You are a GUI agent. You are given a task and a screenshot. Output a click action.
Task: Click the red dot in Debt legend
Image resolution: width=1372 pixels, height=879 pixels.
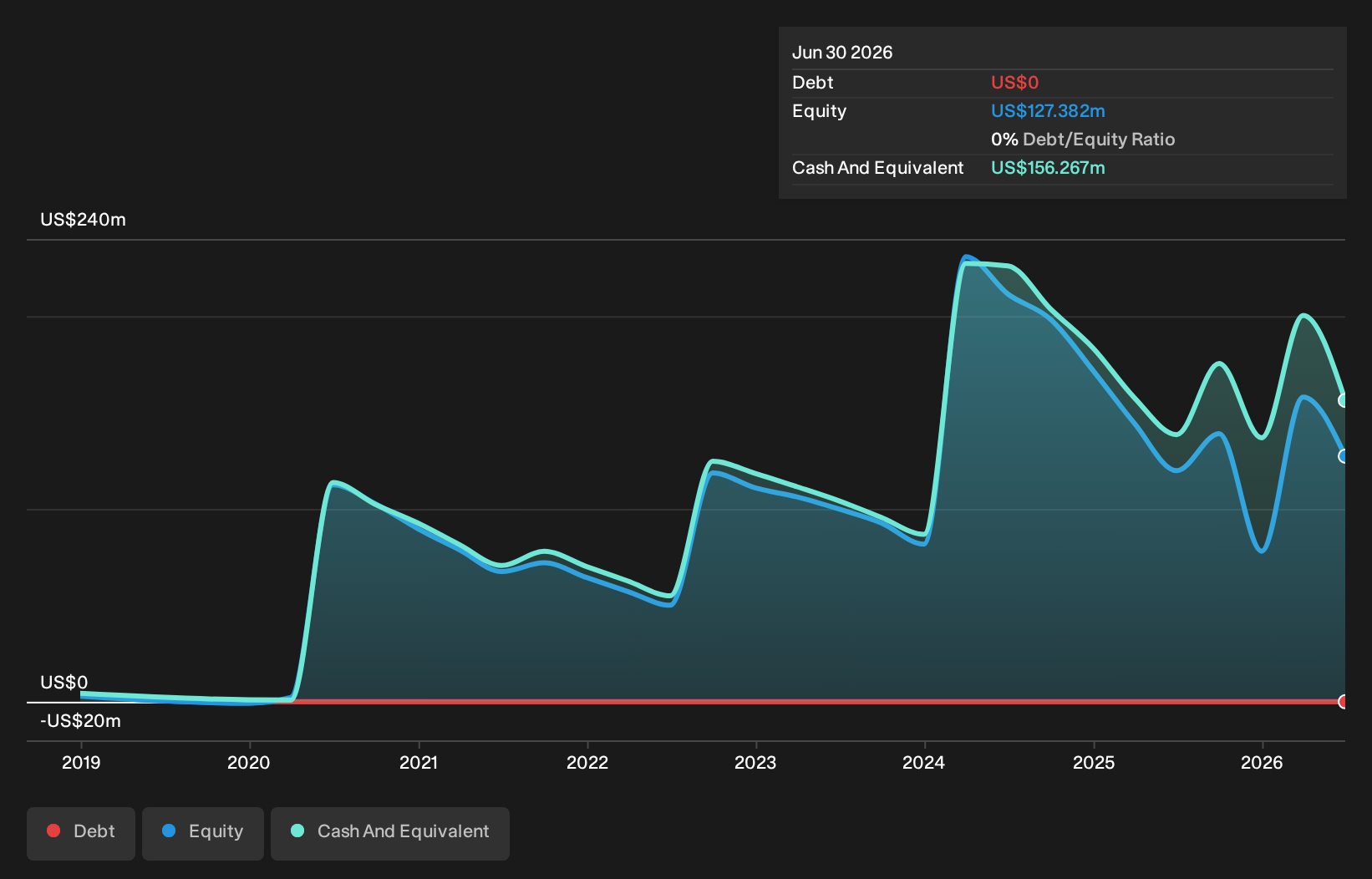click(53, 831)
